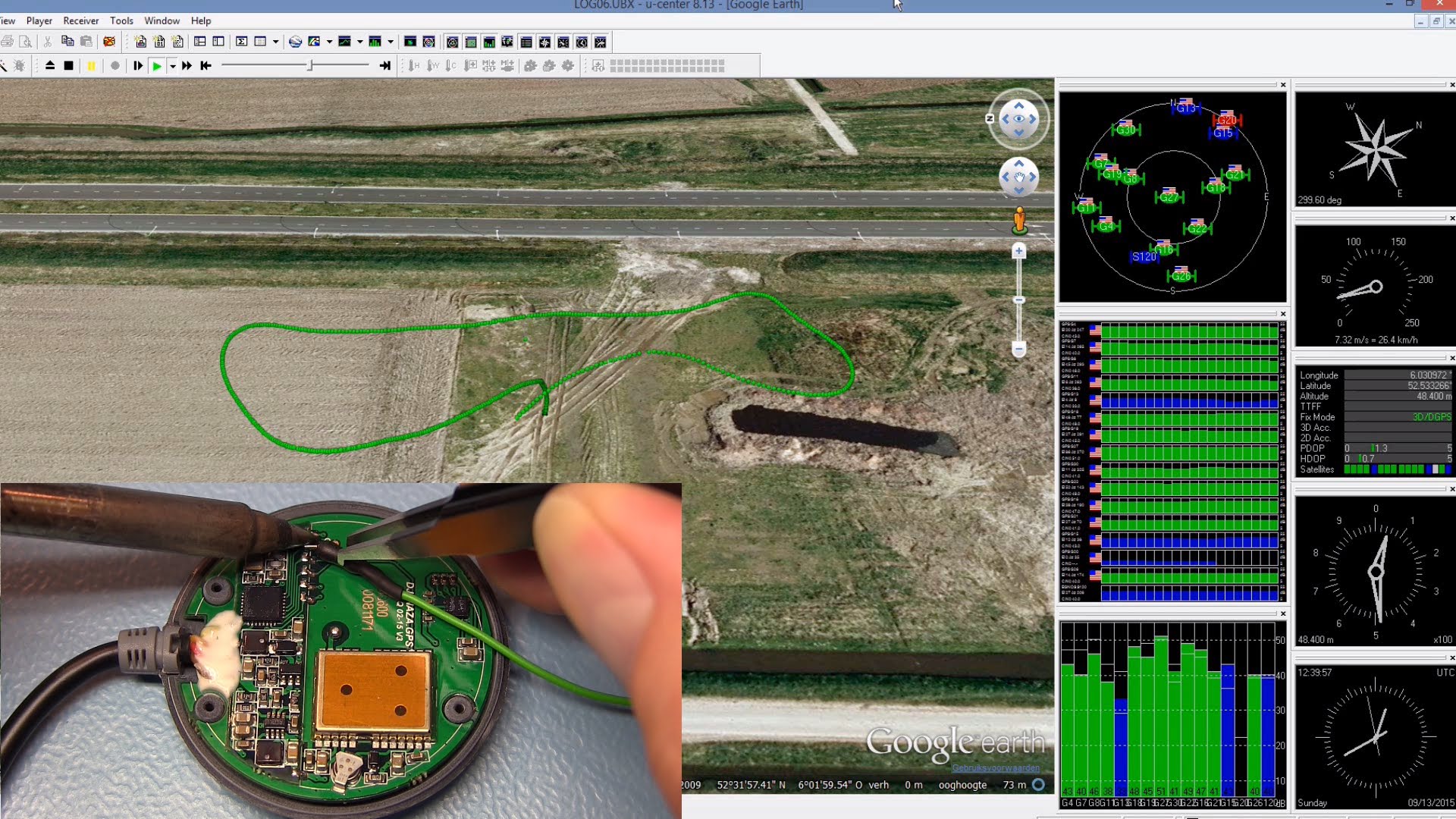This screenshot has width=1456, height=819.
Task: Click the Cut scissors icon
Action: (x=48, y=42)
